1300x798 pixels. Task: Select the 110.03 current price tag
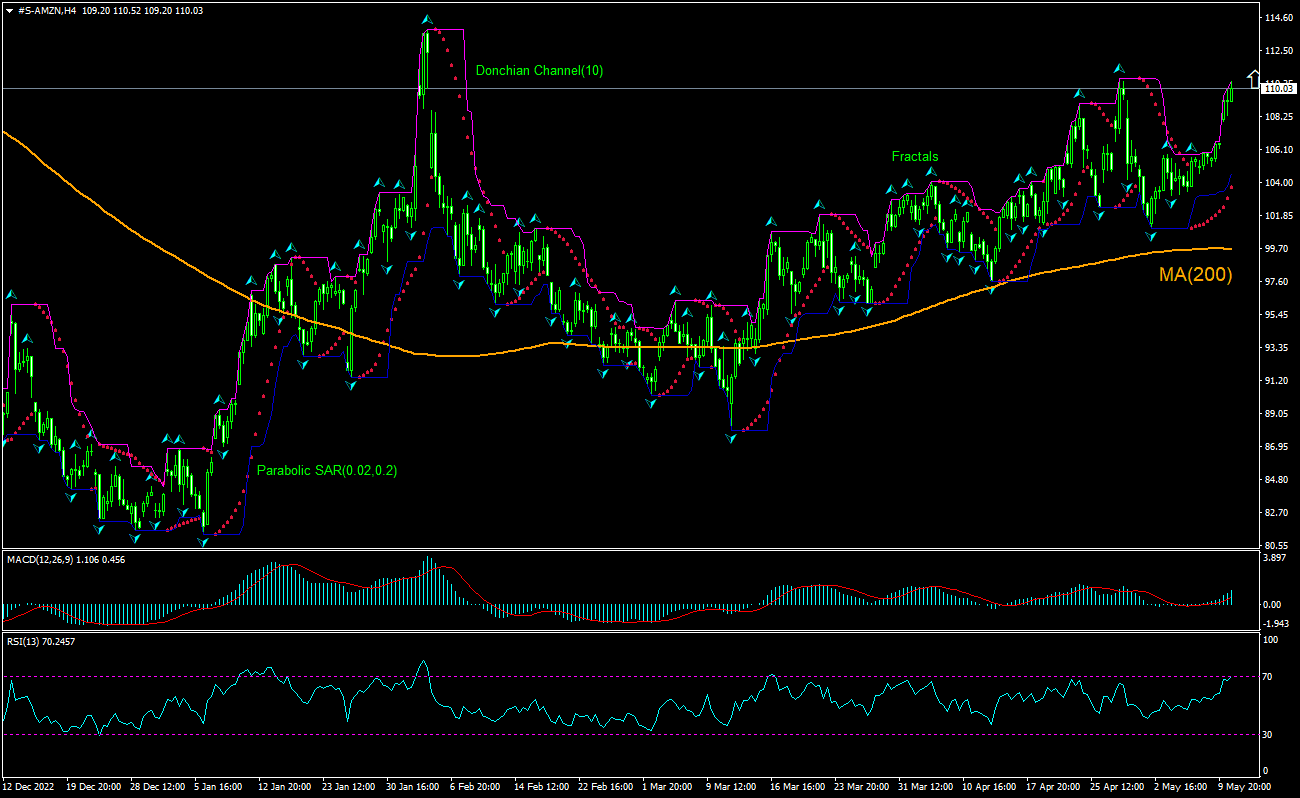[x=1279, y=89]
